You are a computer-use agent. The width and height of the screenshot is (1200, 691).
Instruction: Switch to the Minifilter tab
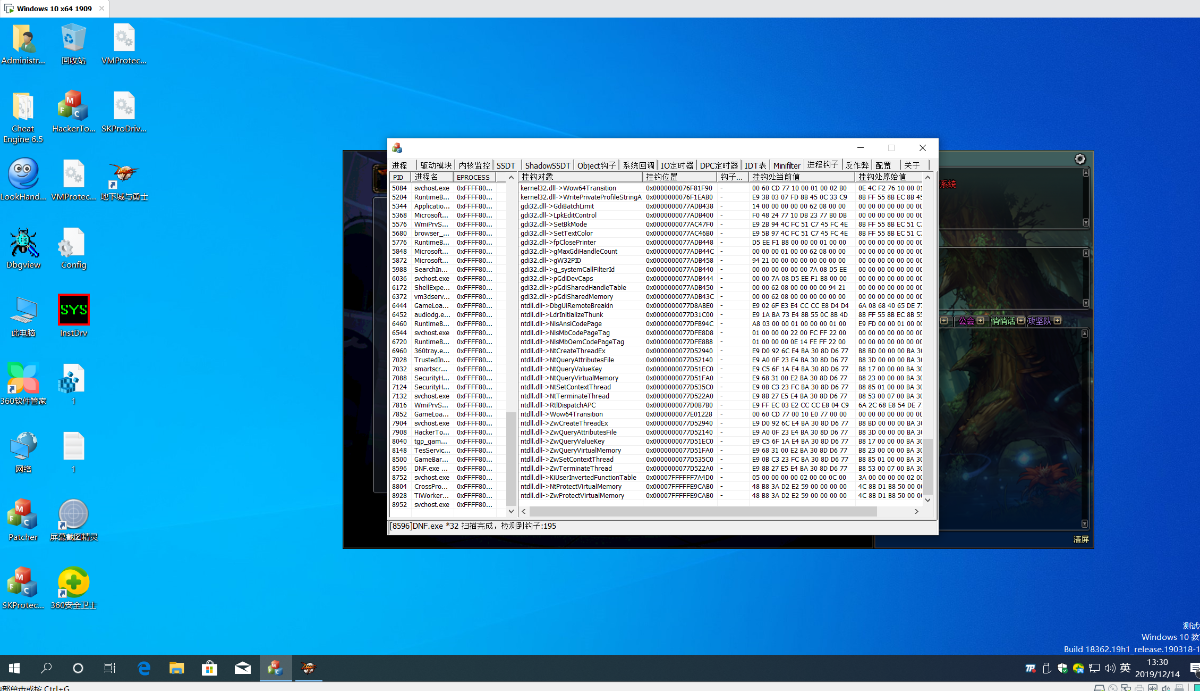(x=787, y=165)
